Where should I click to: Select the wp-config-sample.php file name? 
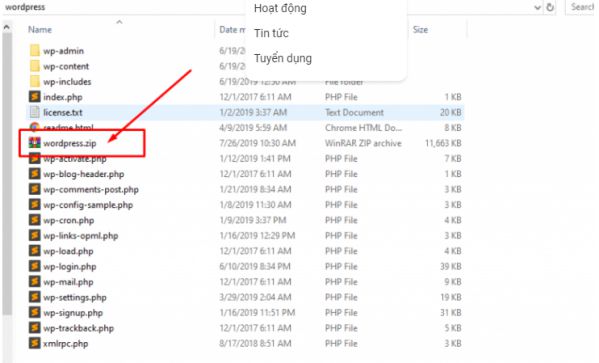[x=88, y=205]
